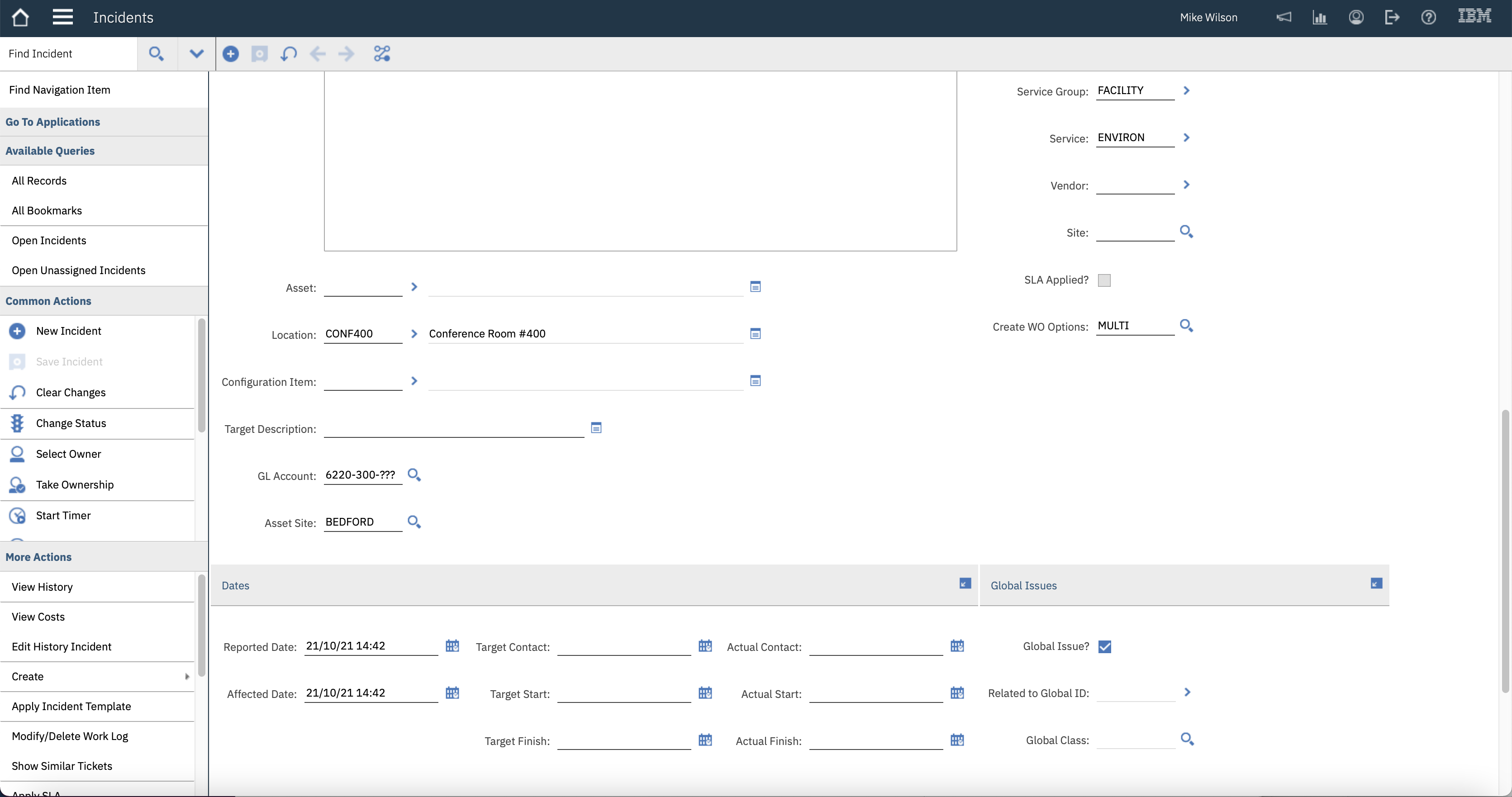Open Location field detail menu chevron
The width and height of the screenshot is (1512, 797).
pos(414,334)
